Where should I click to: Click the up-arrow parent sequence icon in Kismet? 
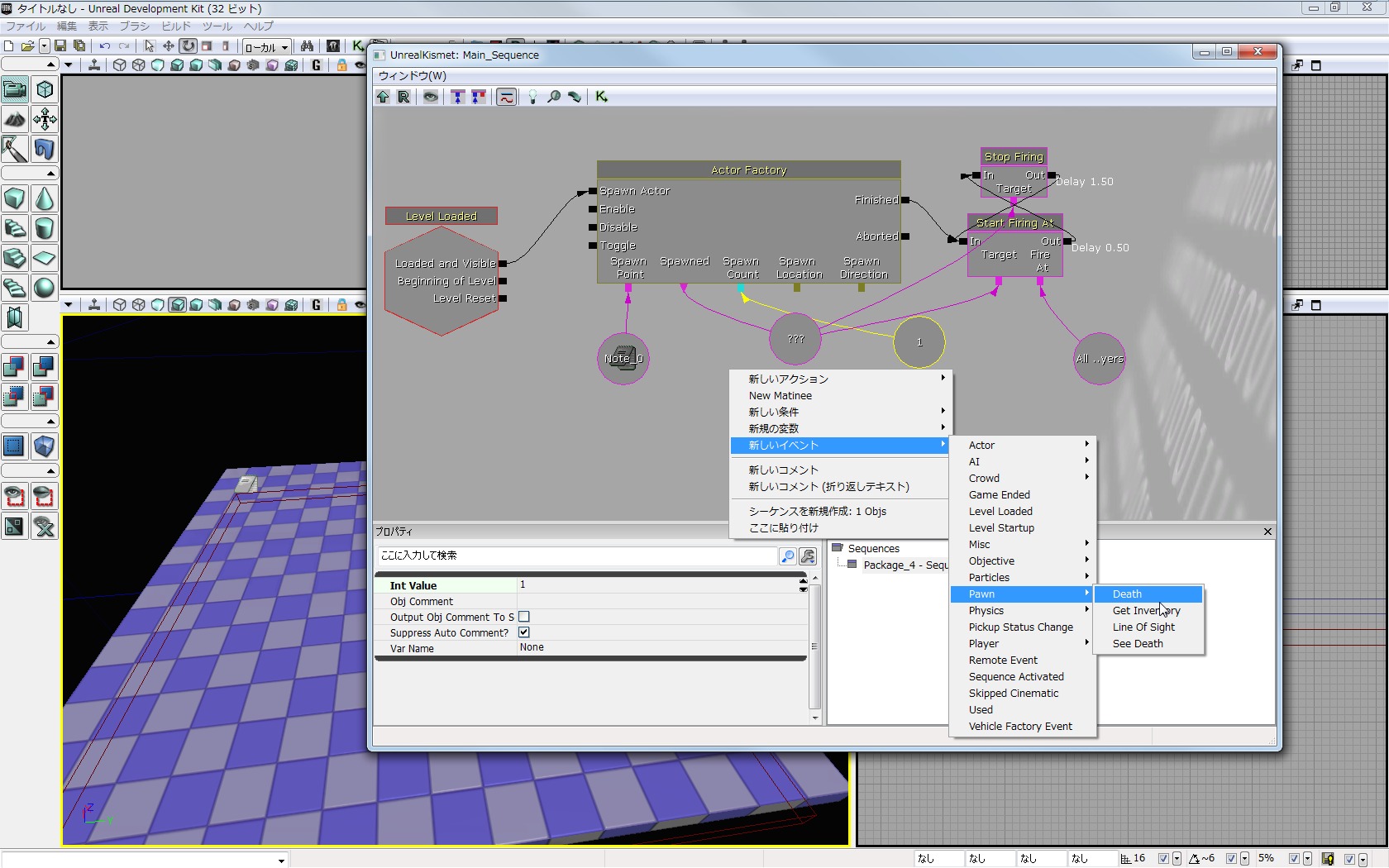pyautogui.click(x=383, y=98)
